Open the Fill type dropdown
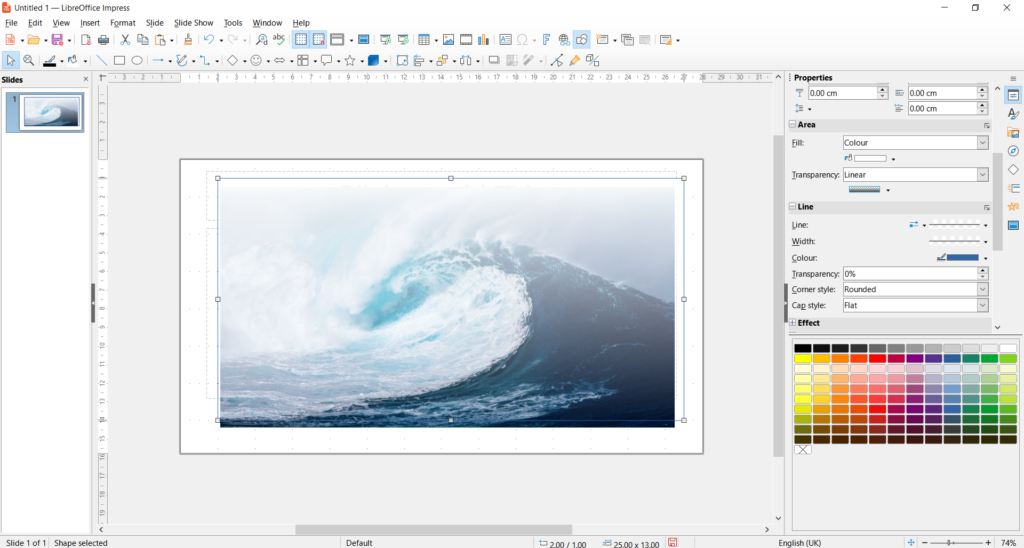 click(x=982, y=143)
